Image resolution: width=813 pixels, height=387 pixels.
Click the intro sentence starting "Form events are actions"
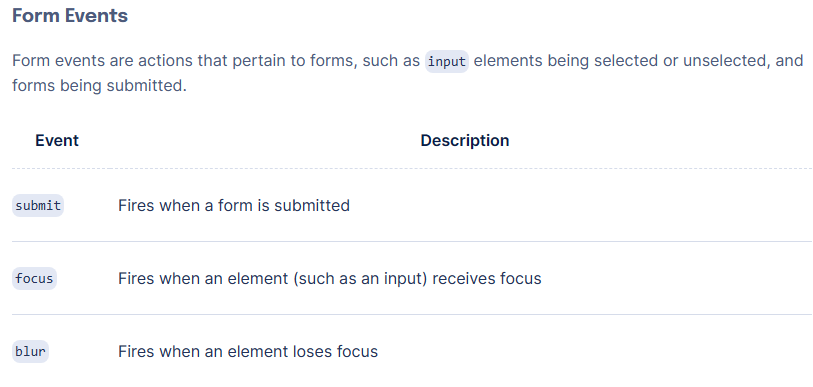pyautogui.click(x=408, y=73)
